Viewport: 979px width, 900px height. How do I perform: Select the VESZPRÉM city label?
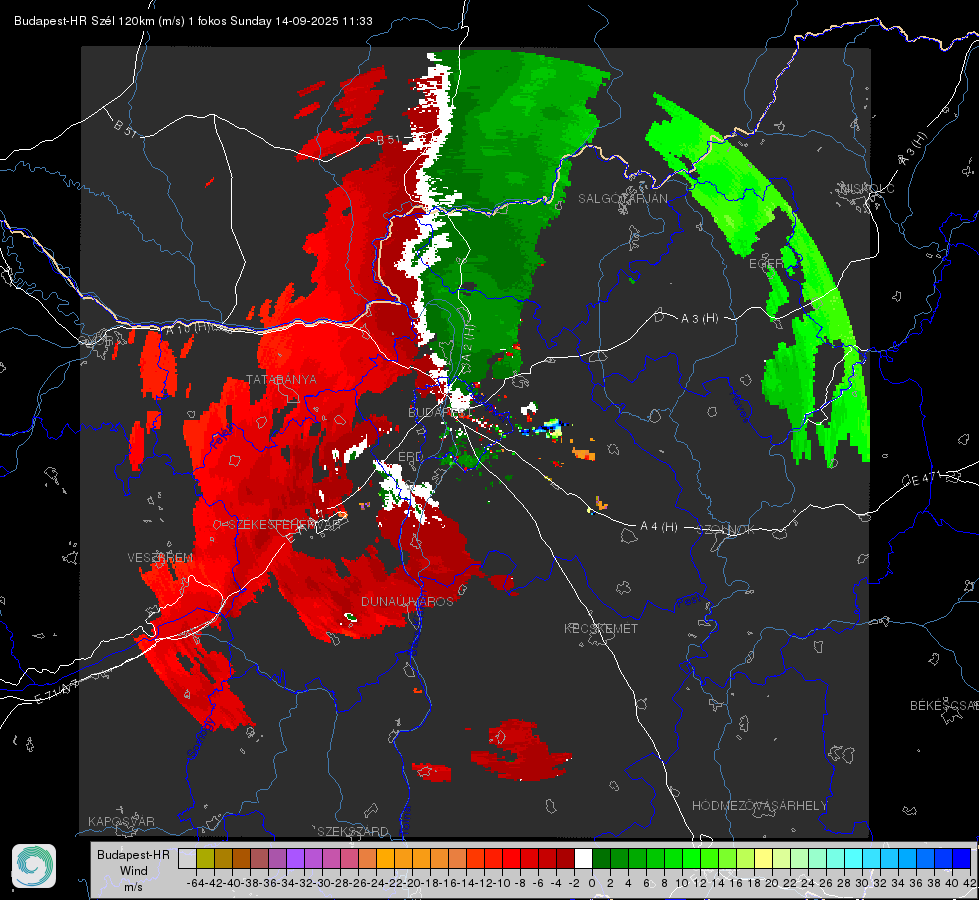160,557
